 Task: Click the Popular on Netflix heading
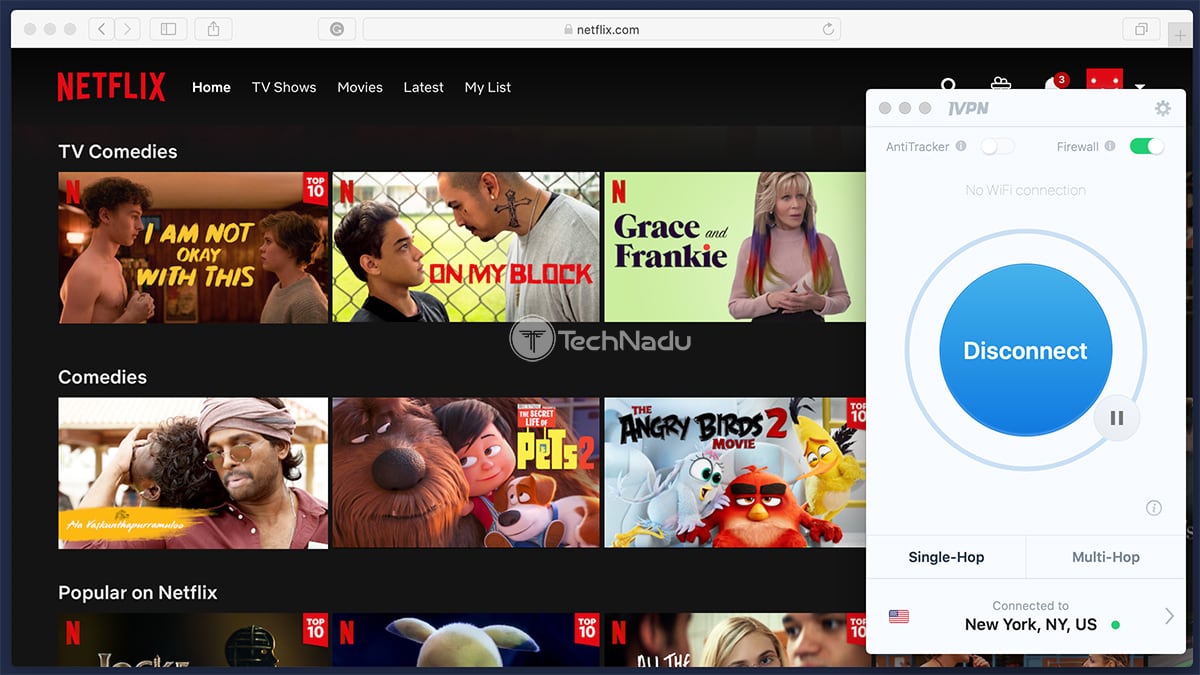coord(138,592)
